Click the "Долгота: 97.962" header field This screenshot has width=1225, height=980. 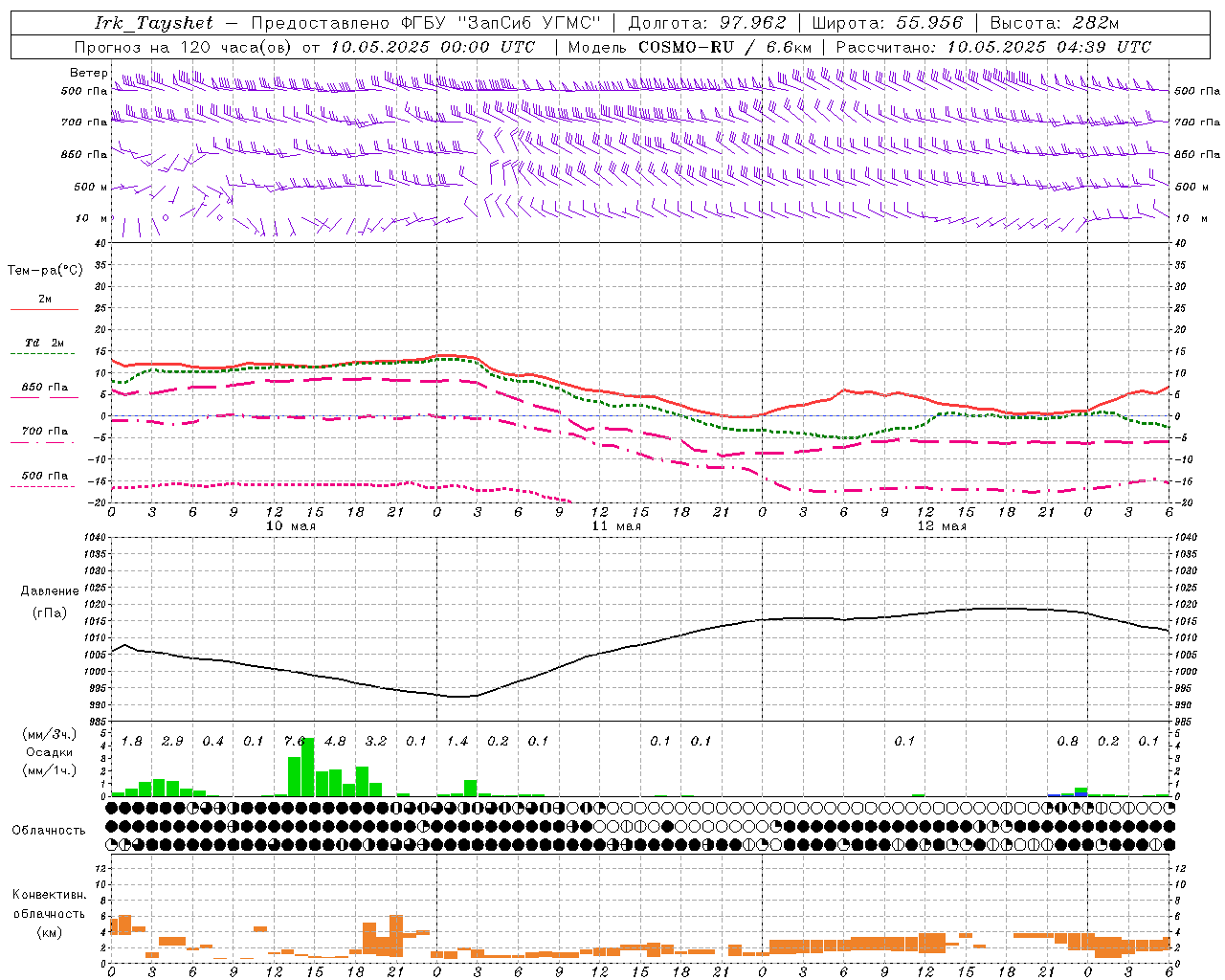706,23
